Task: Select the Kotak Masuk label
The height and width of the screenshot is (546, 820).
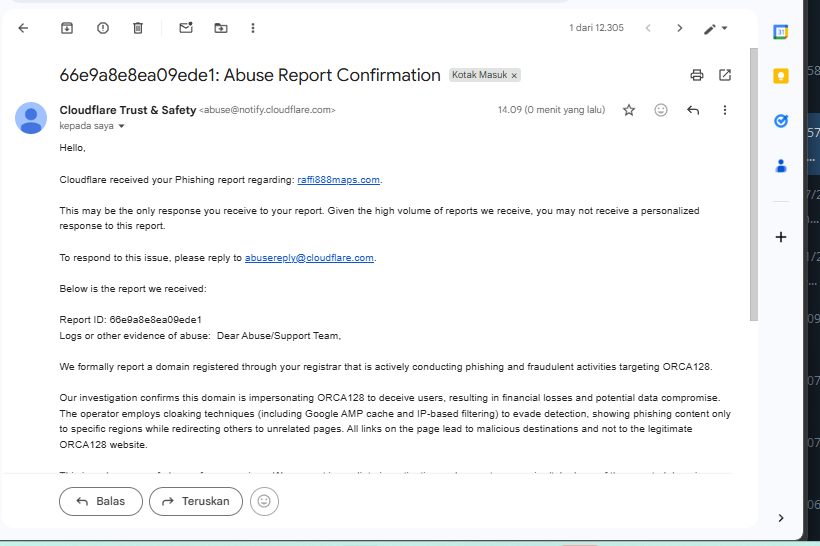Action: click(479, 75)
